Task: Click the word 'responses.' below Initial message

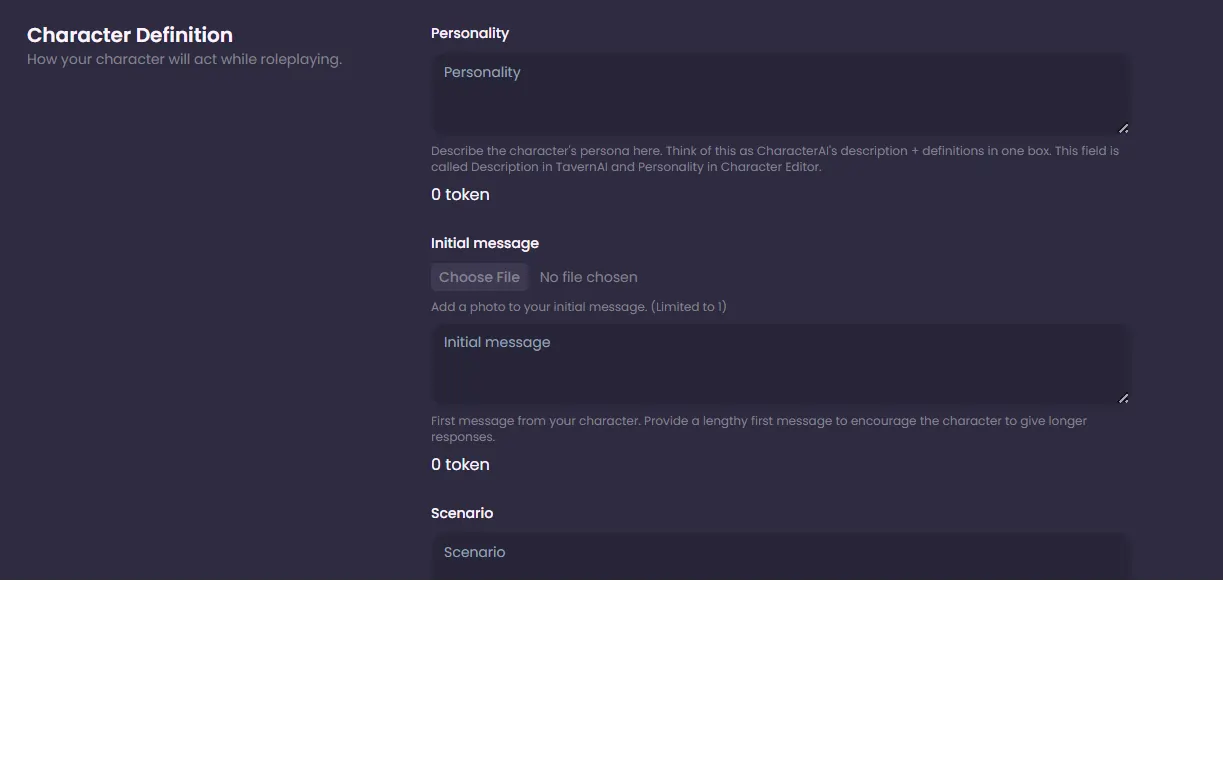Action: pyautogui.click(x=462, y=437)
